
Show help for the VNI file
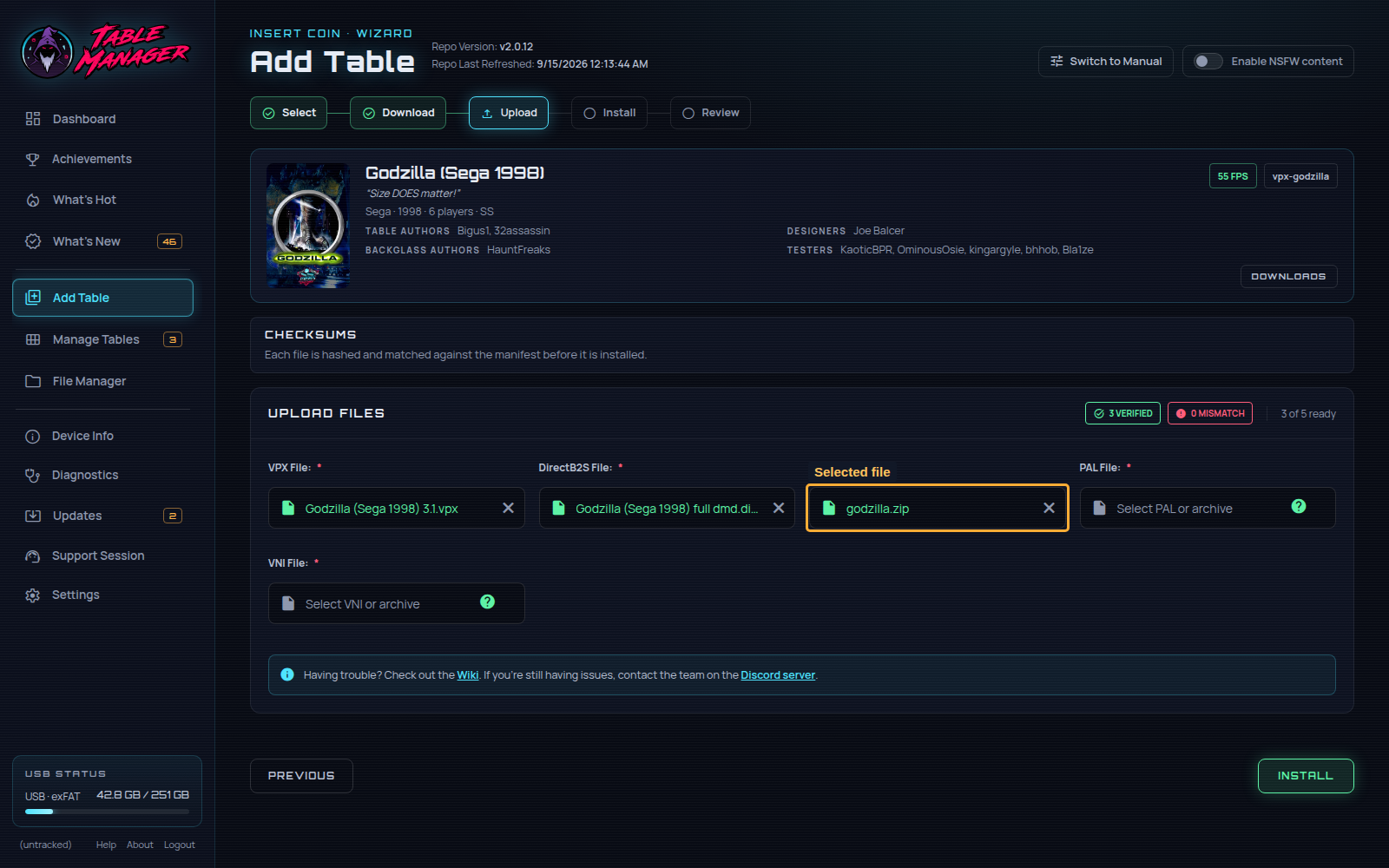488,602
